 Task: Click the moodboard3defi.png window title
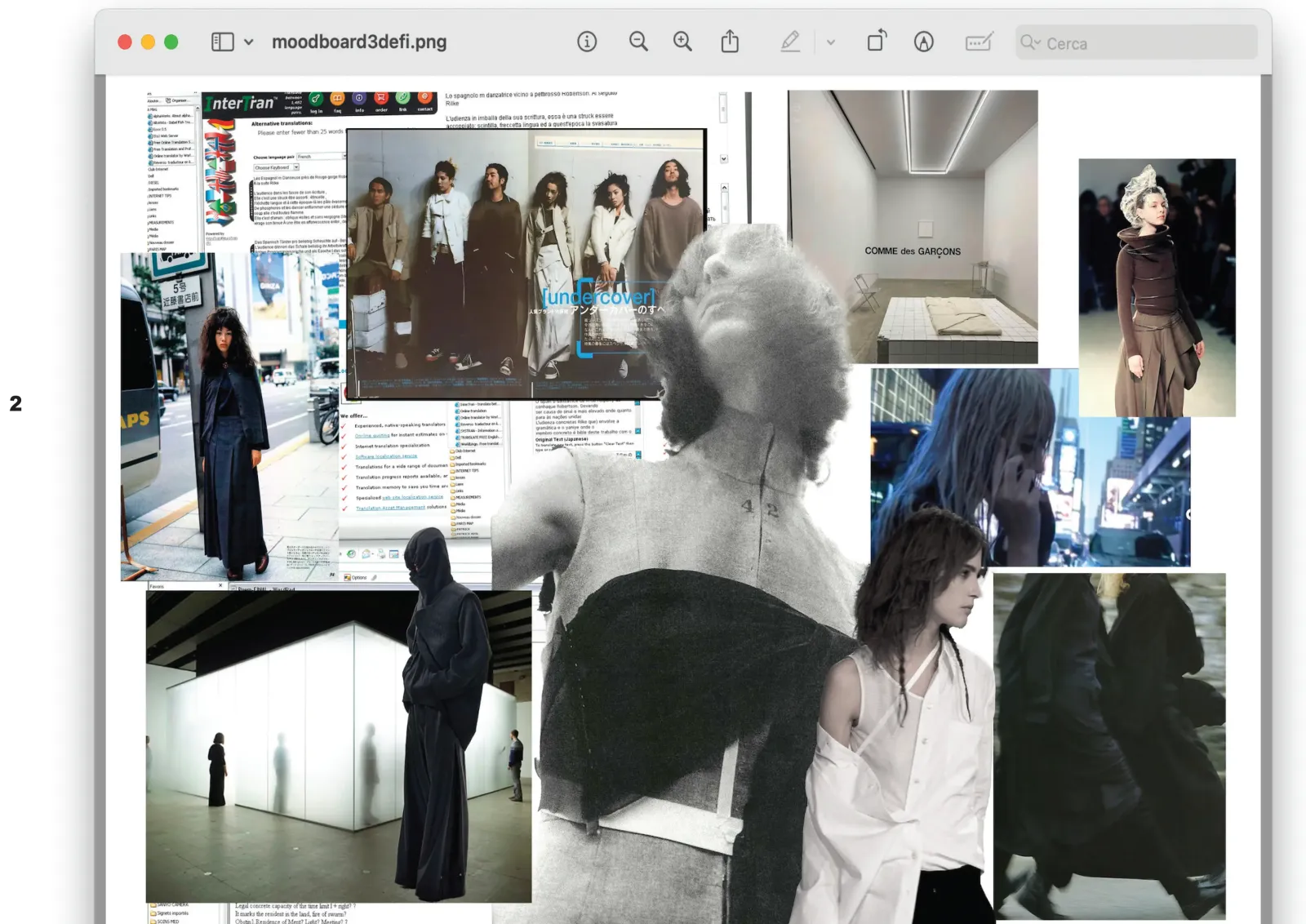point(359,42)
